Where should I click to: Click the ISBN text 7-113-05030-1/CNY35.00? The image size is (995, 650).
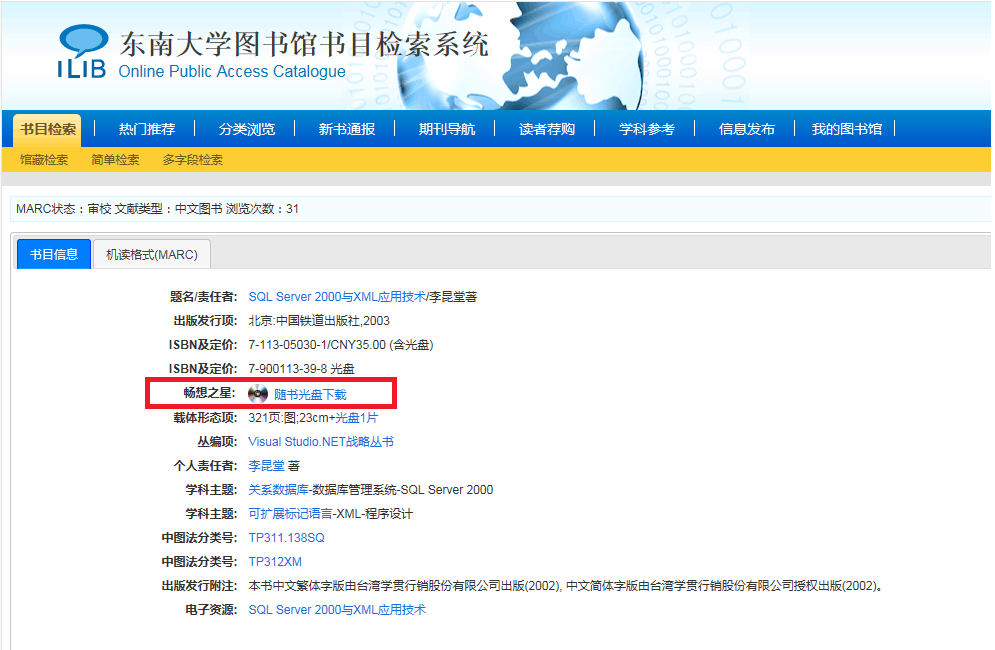(317, 345)
